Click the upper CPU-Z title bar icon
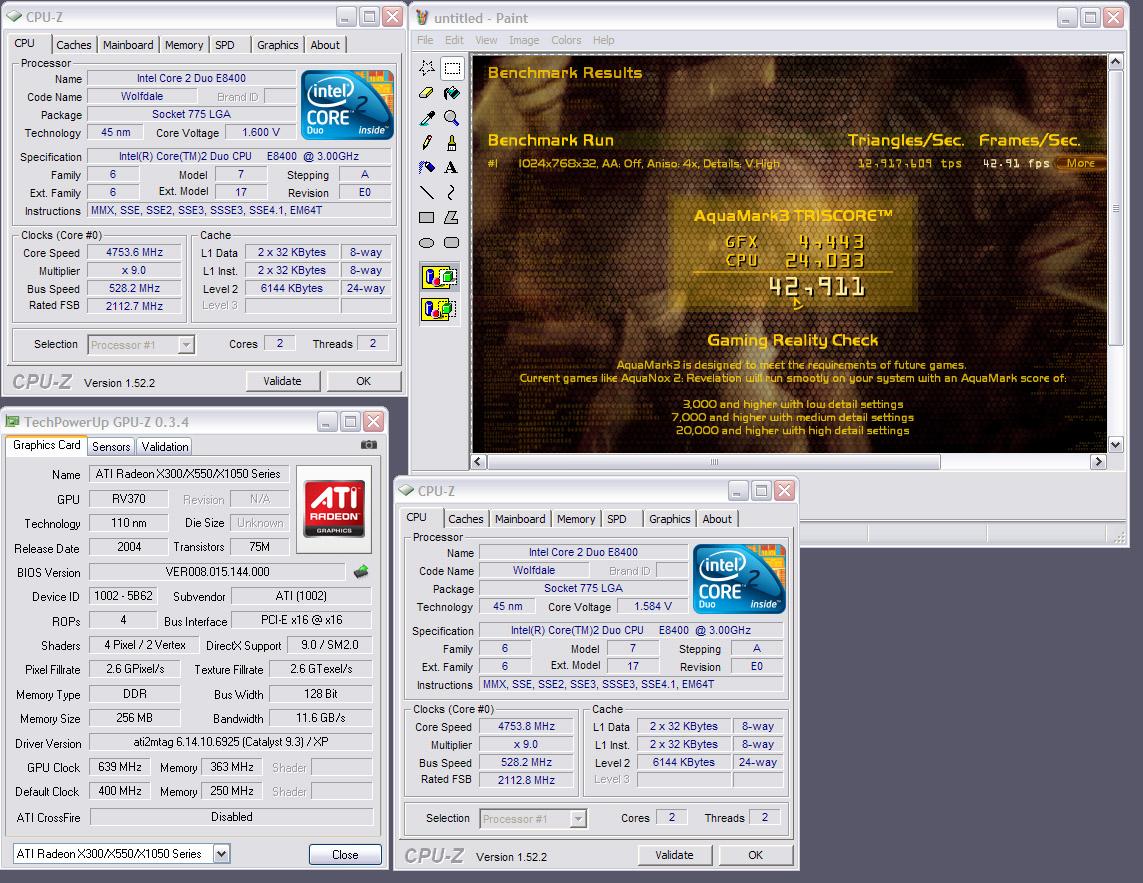 tap(14, 16)
